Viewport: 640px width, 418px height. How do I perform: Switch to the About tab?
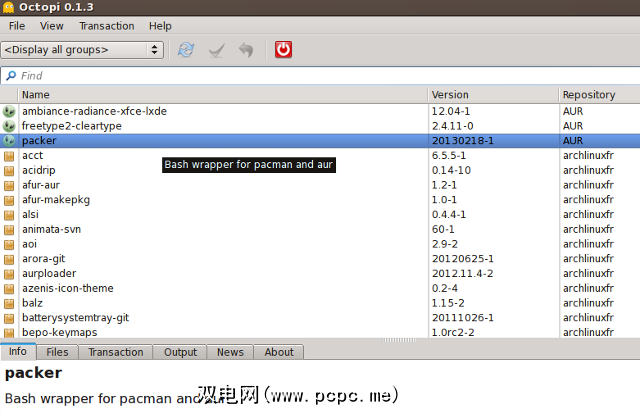click(279, 352)
